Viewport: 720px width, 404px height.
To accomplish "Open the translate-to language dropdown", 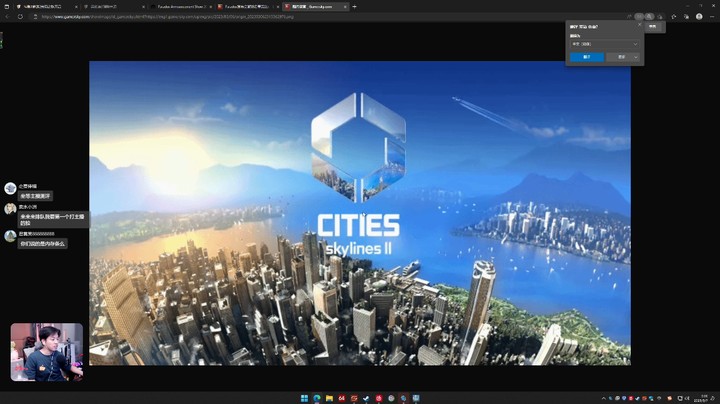I will point(604,44).
